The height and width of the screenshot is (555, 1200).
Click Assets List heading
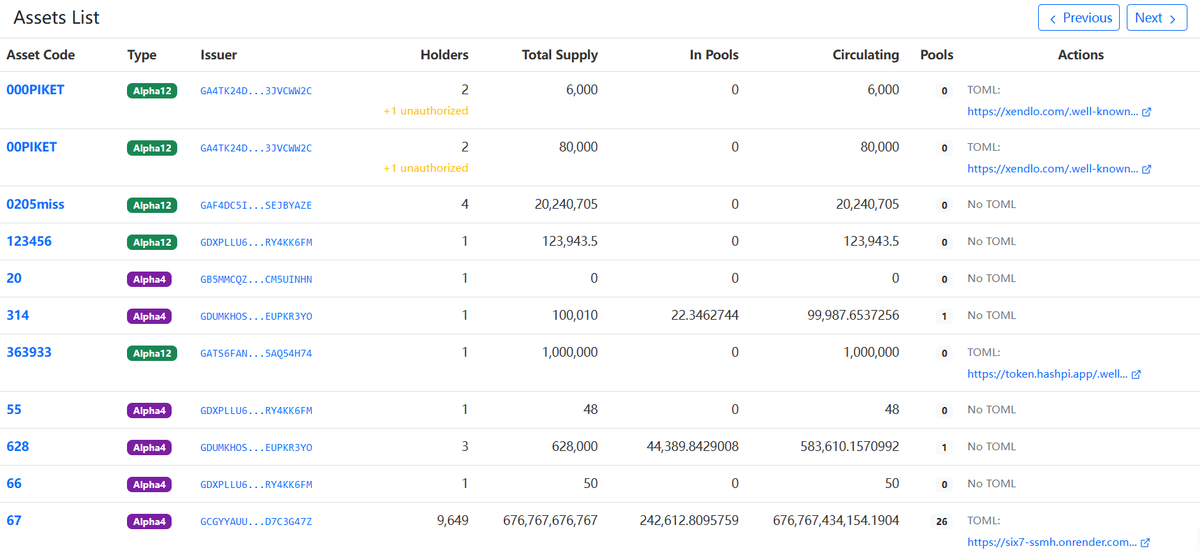pyautogui.click(x=57, y=18)
